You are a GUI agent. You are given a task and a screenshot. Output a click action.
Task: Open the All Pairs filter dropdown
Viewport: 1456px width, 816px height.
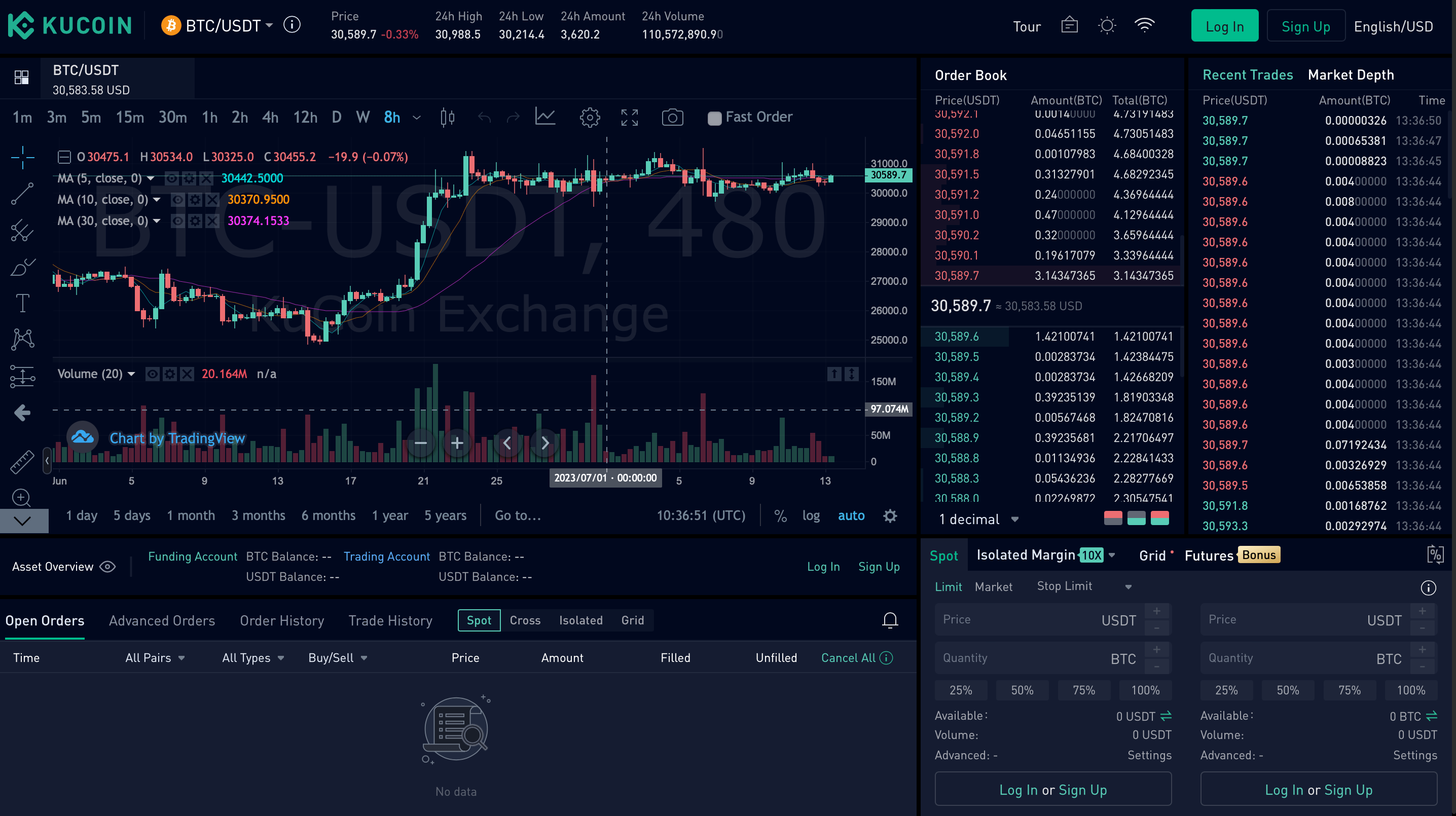[x=155, y=658]
